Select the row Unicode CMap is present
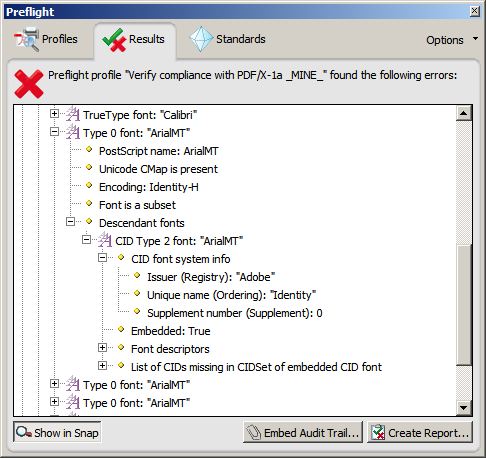 coord(158,169)
